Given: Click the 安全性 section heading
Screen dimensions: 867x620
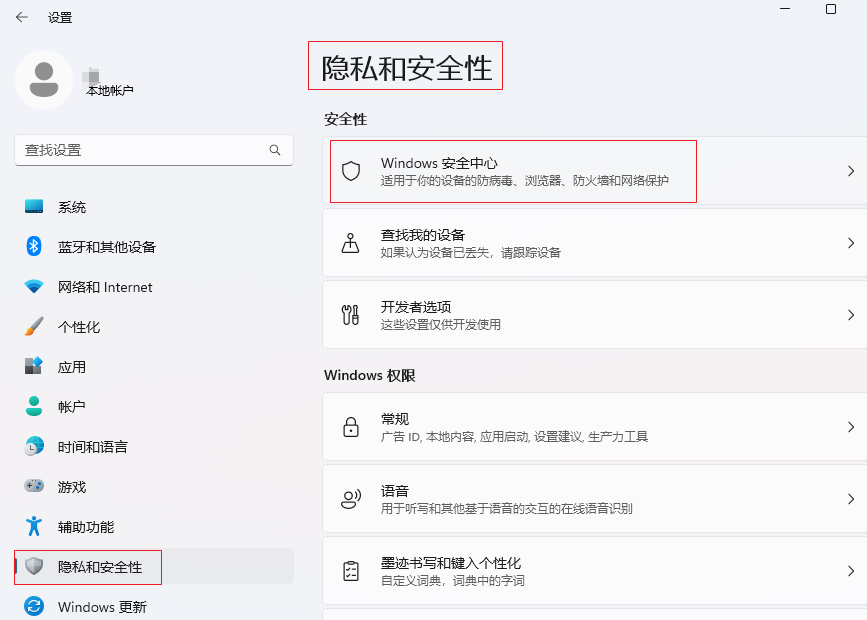Looking at the screenshot, I should click(346, 119).
